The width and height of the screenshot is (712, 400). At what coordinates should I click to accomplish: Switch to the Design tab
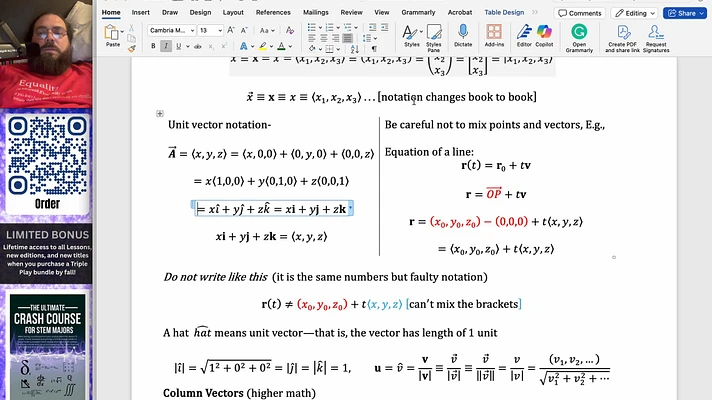pyautogui.click(x=200, y=12)
